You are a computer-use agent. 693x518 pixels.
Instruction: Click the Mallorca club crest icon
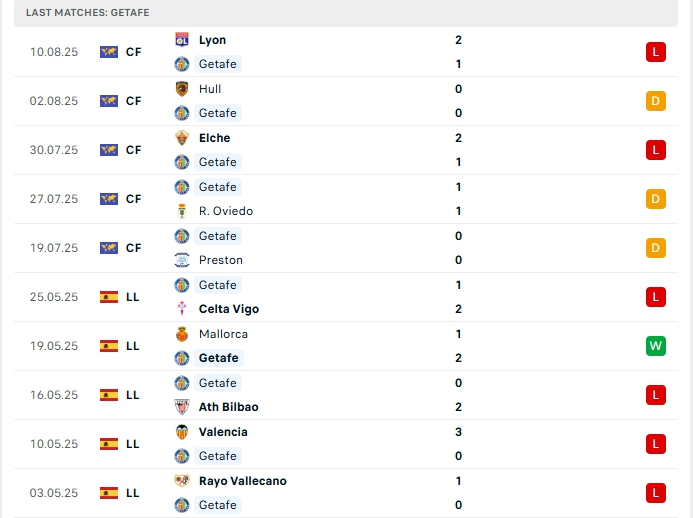click(182, 334)
